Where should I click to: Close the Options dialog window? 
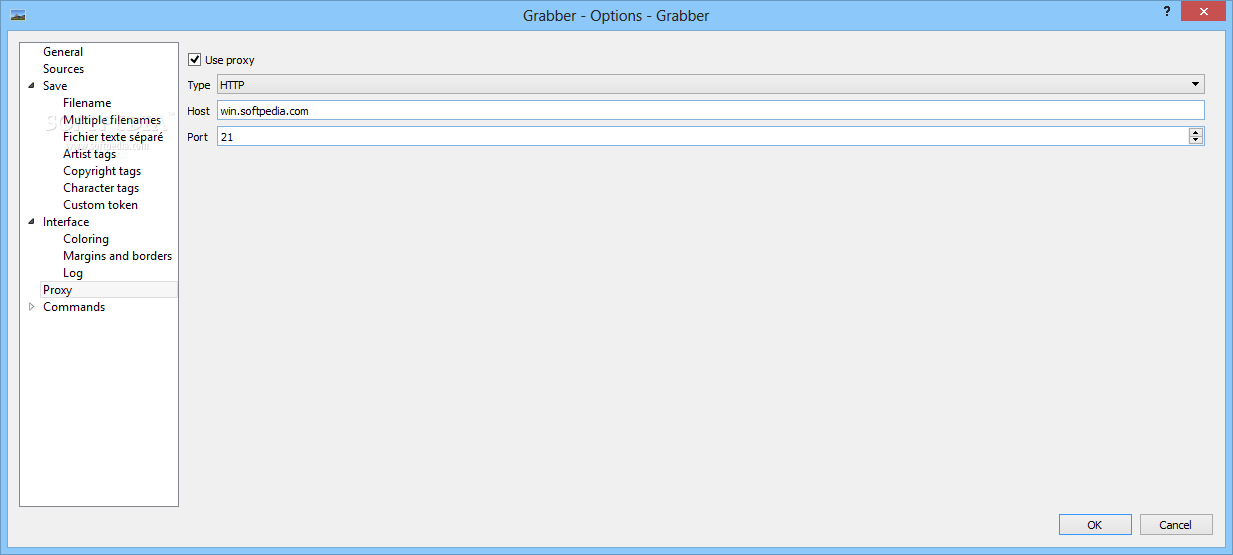(1203, 9)
